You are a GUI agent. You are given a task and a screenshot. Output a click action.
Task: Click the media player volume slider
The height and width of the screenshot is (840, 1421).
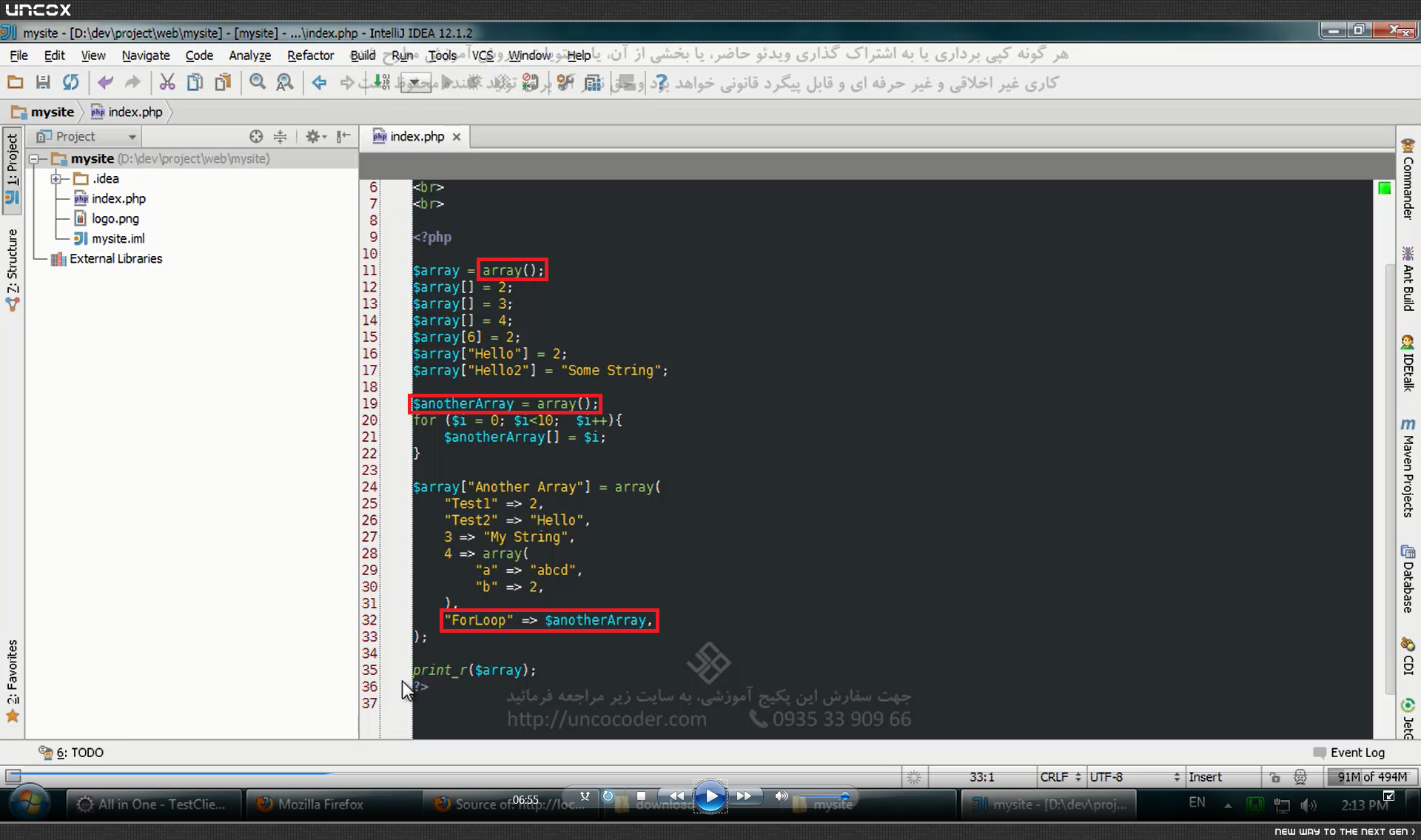coord(824,796)
